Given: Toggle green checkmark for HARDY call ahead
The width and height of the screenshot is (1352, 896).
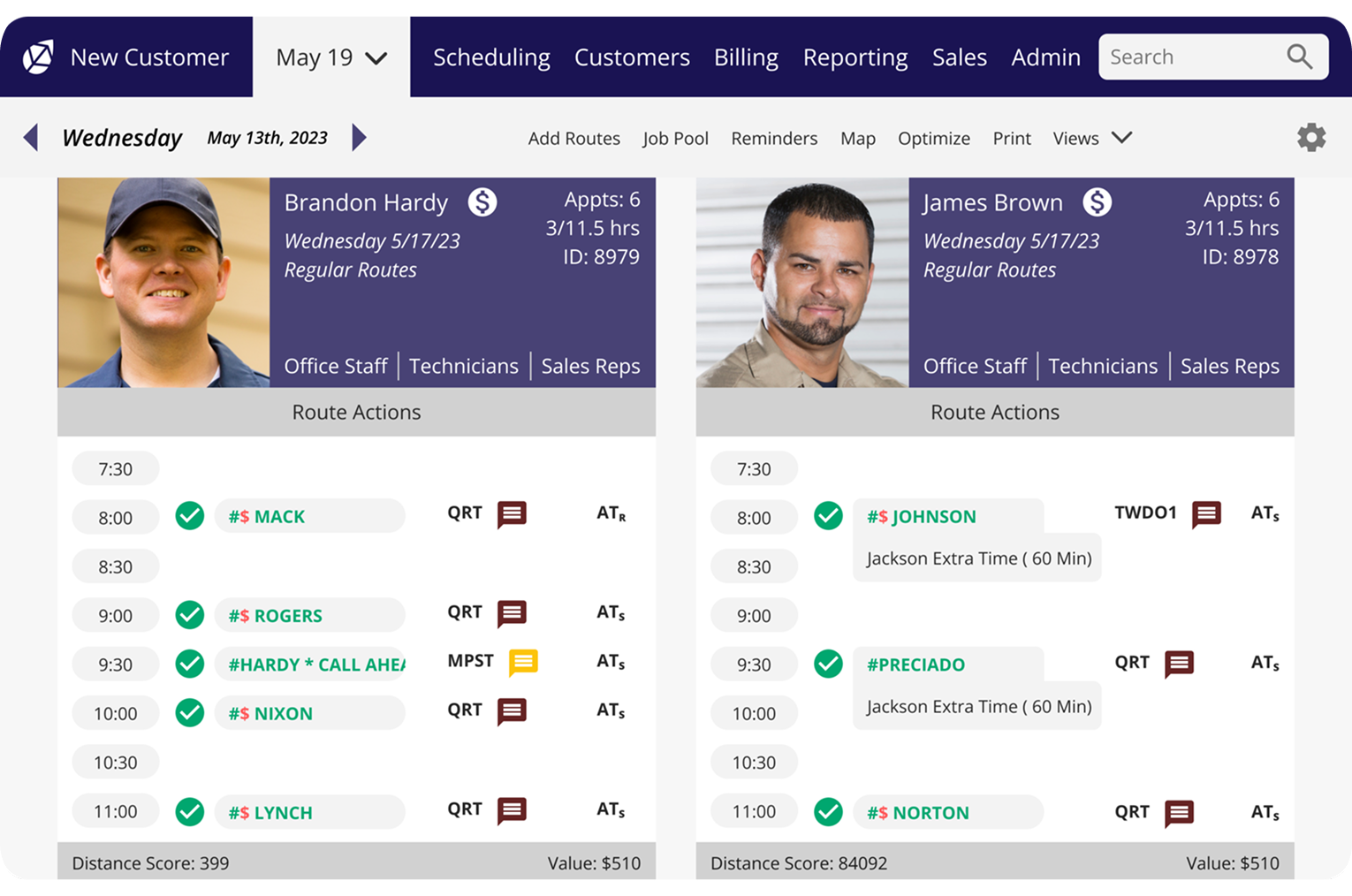Looking at the screenshot, I should [x=190, y=664].
